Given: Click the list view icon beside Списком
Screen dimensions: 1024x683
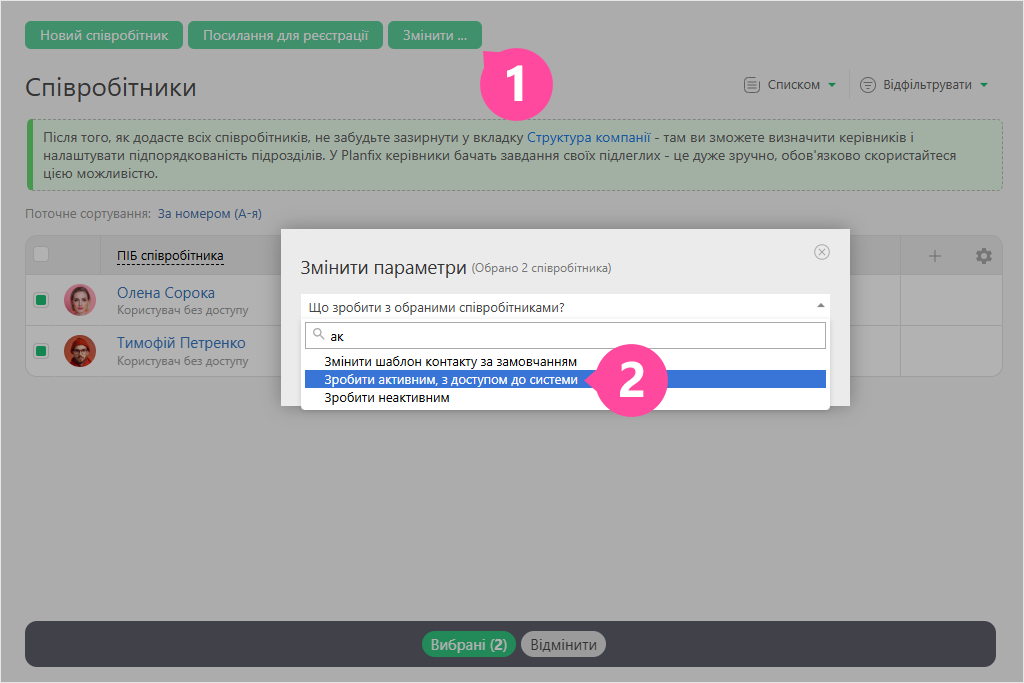Looking at the screenshot, I should point(751,85).
